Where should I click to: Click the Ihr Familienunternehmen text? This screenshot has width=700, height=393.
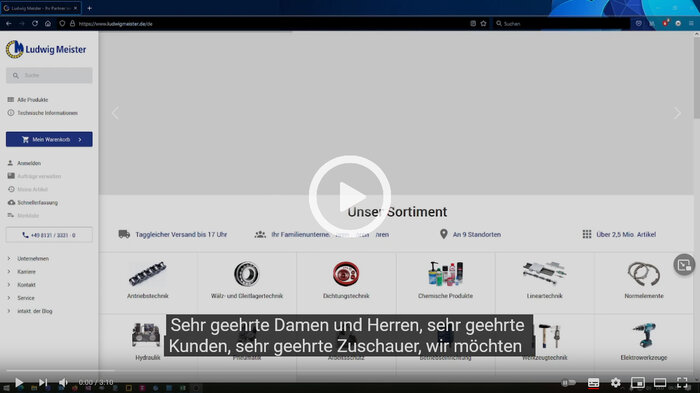click(x=330, y=234)
